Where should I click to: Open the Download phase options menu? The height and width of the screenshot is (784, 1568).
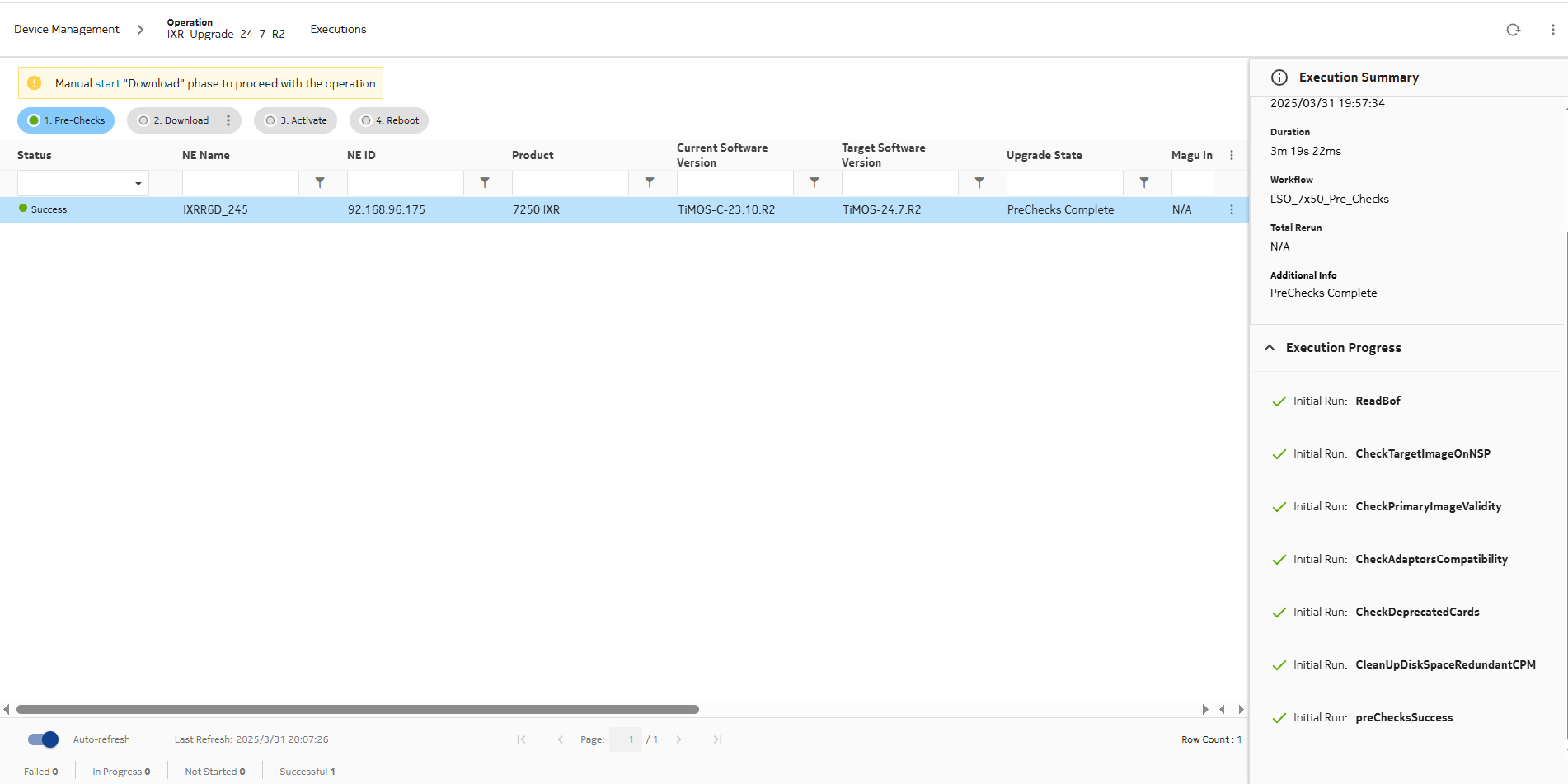tap(228, 120)
